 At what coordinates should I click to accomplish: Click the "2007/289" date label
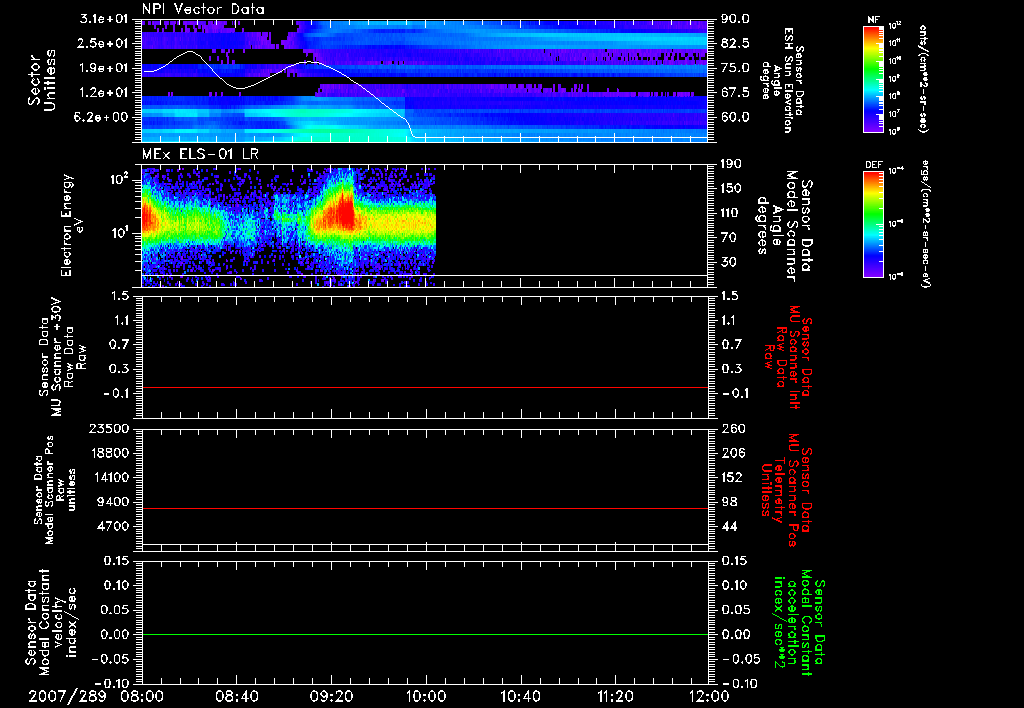67,696
